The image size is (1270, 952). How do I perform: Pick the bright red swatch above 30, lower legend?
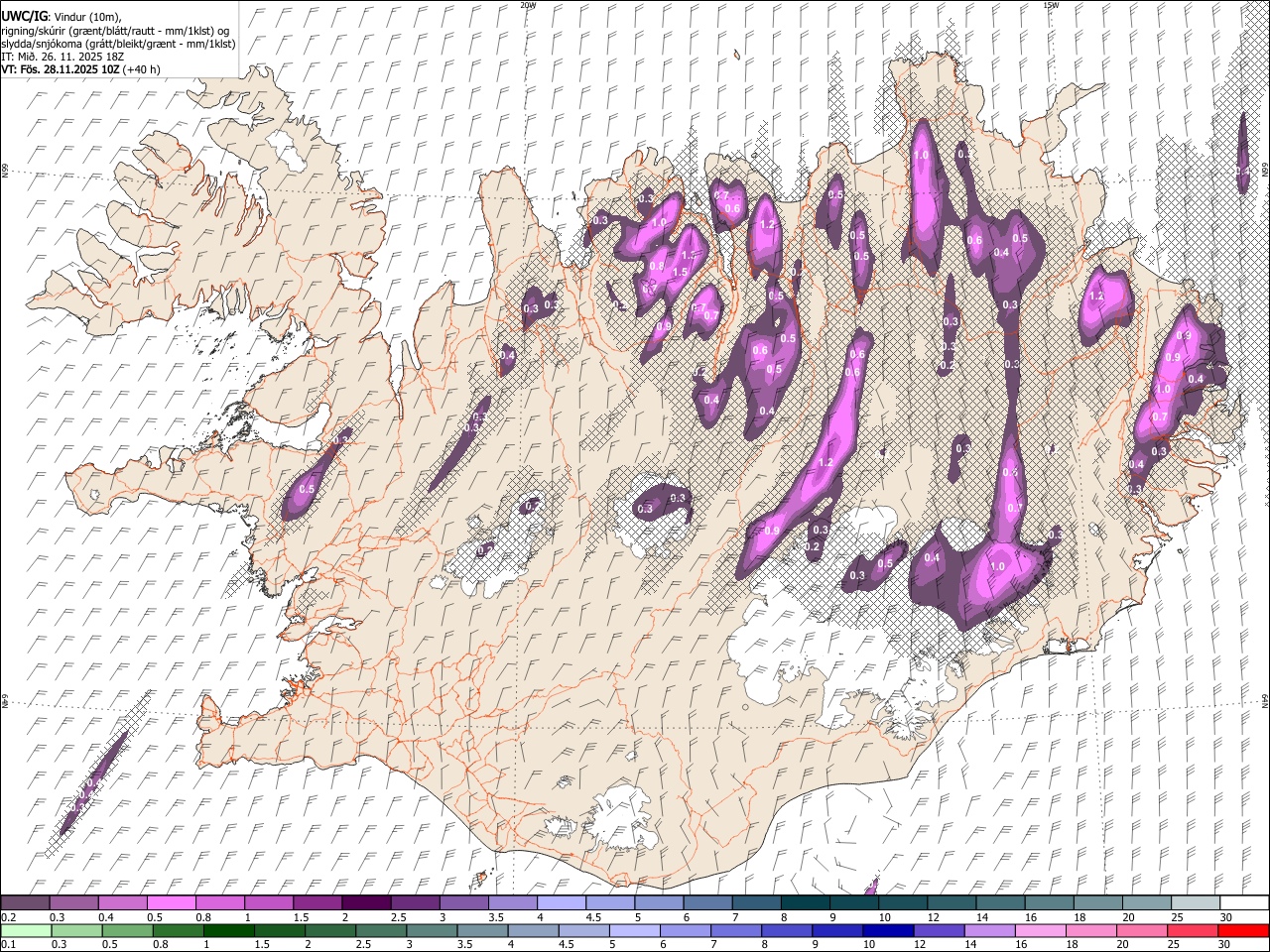pos(1243,930)
